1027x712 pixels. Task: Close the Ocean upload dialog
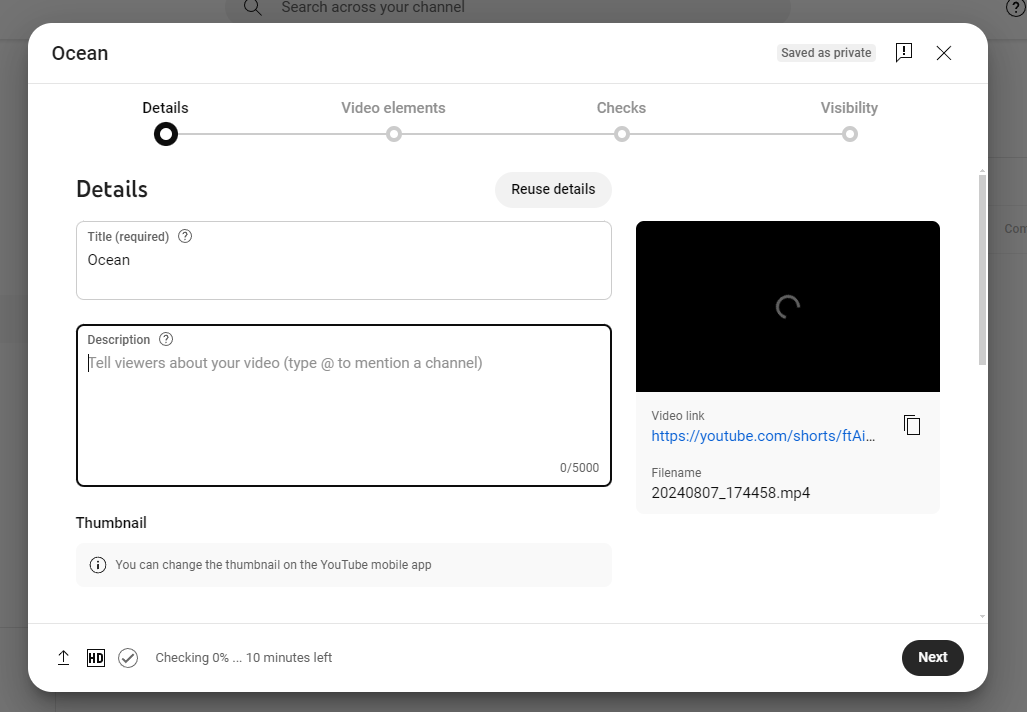coord(944,53)
